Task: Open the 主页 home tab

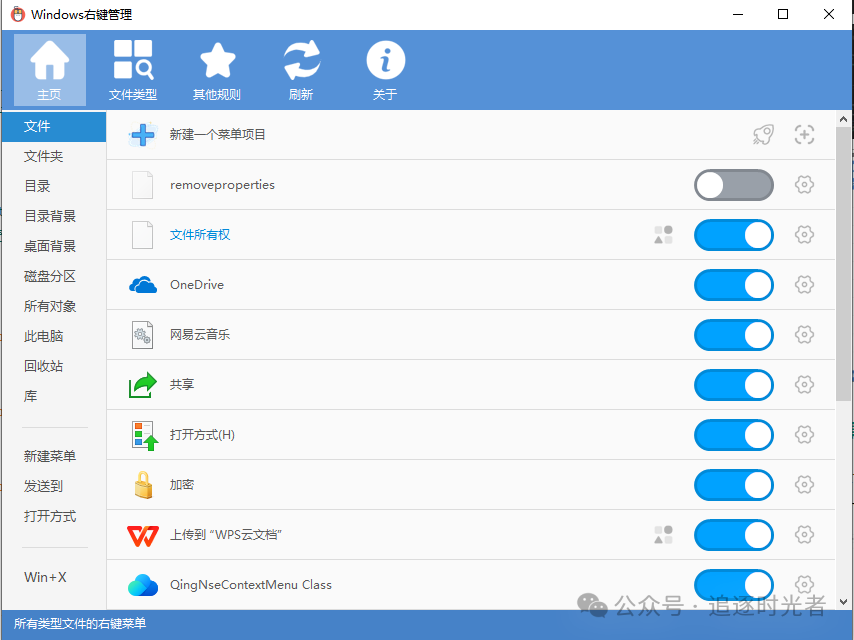Action: 50,70
